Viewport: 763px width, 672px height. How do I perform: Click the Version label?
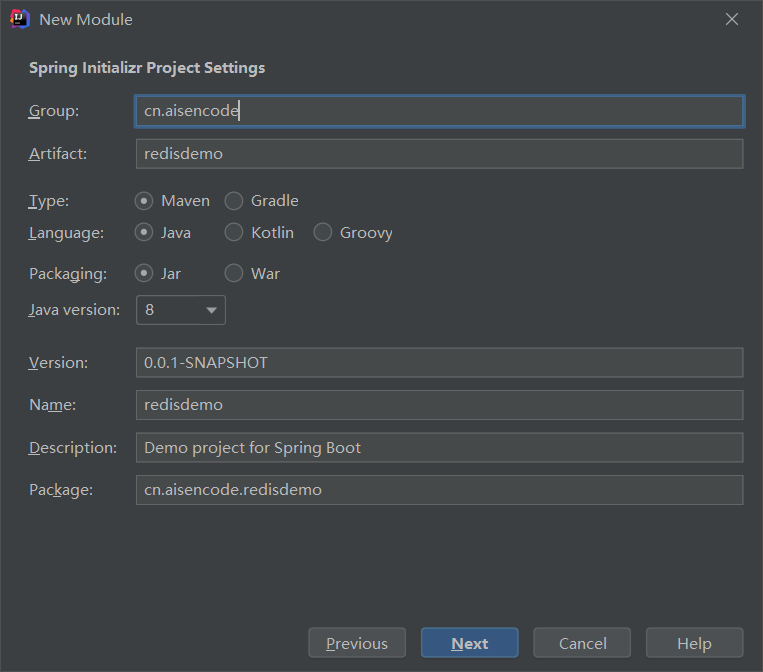[x=58, y=363]
